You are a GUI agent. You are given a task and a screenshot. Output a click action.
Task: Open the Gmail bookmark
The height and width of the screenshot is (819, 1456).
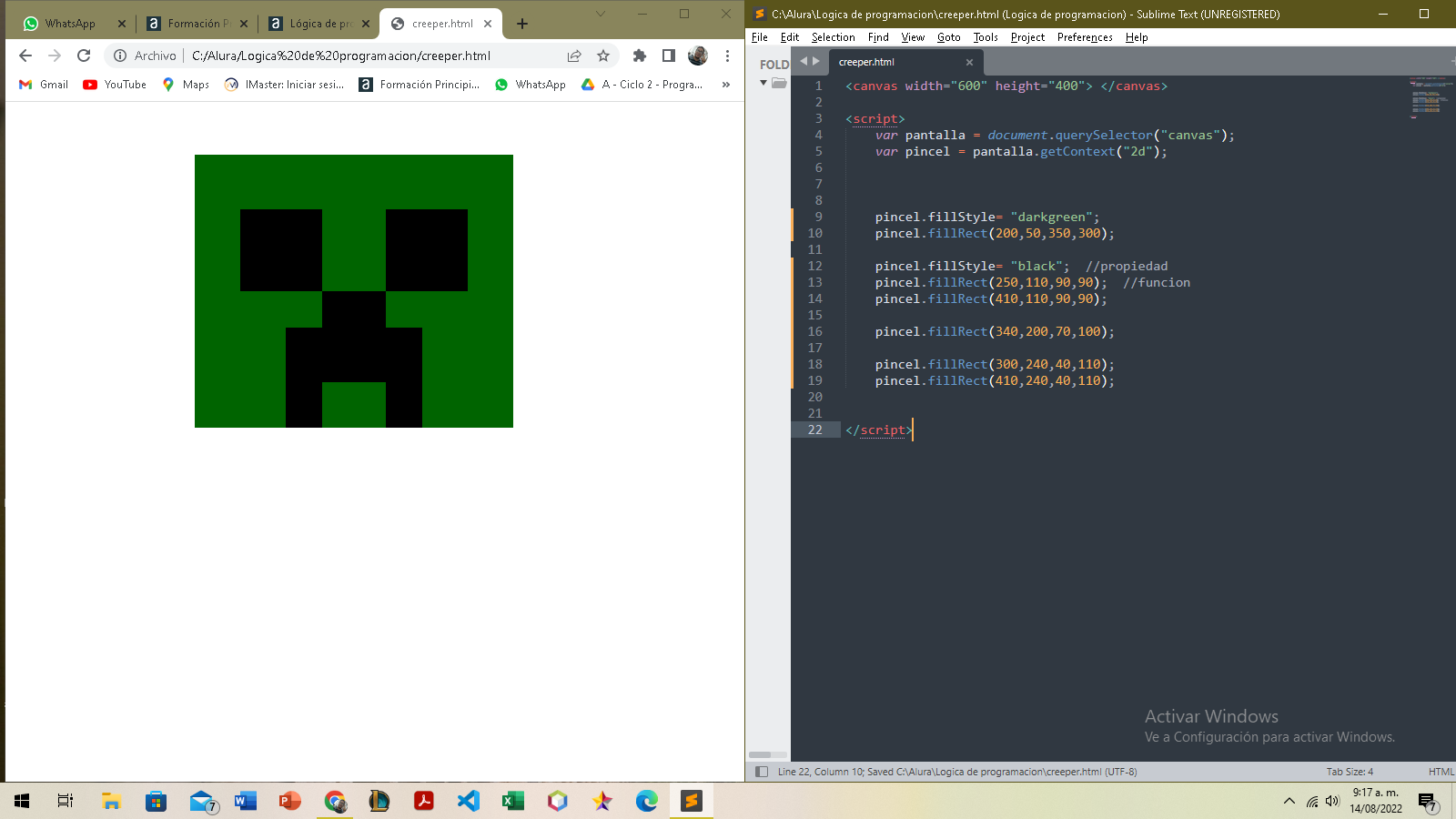[x=44, y=85]
